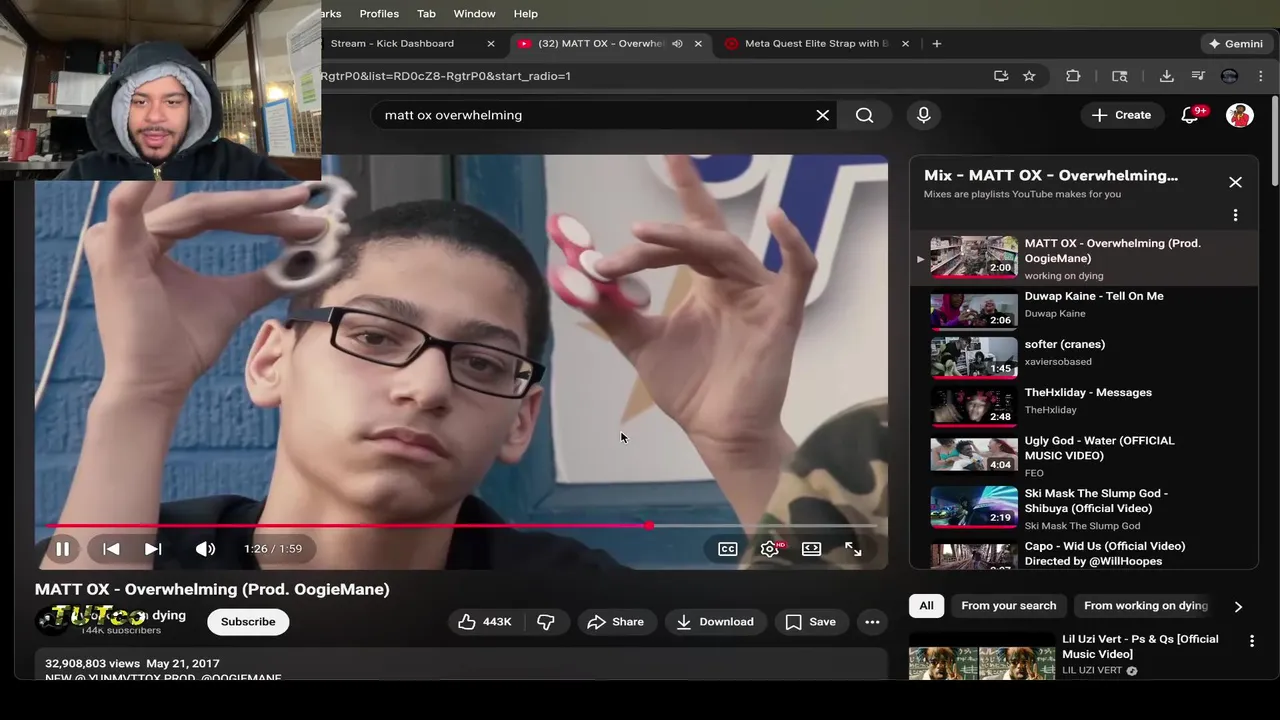Open Chrome three-dot menu
The image size is (1280, 720).
(1261, 76)
